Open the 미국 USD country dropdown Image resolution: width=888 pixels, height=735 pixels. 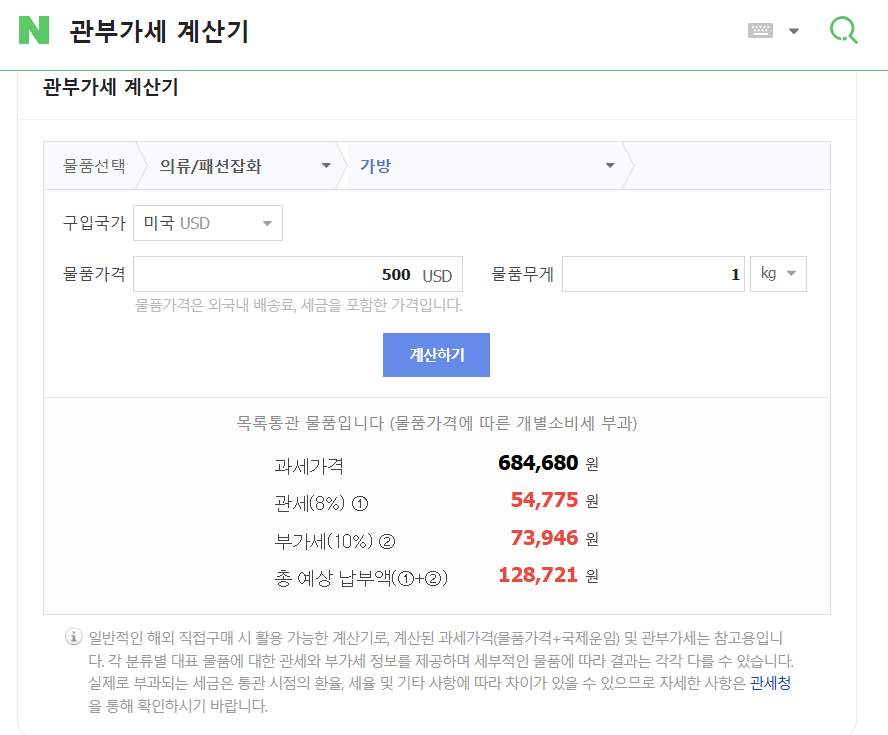pos(208,223)
